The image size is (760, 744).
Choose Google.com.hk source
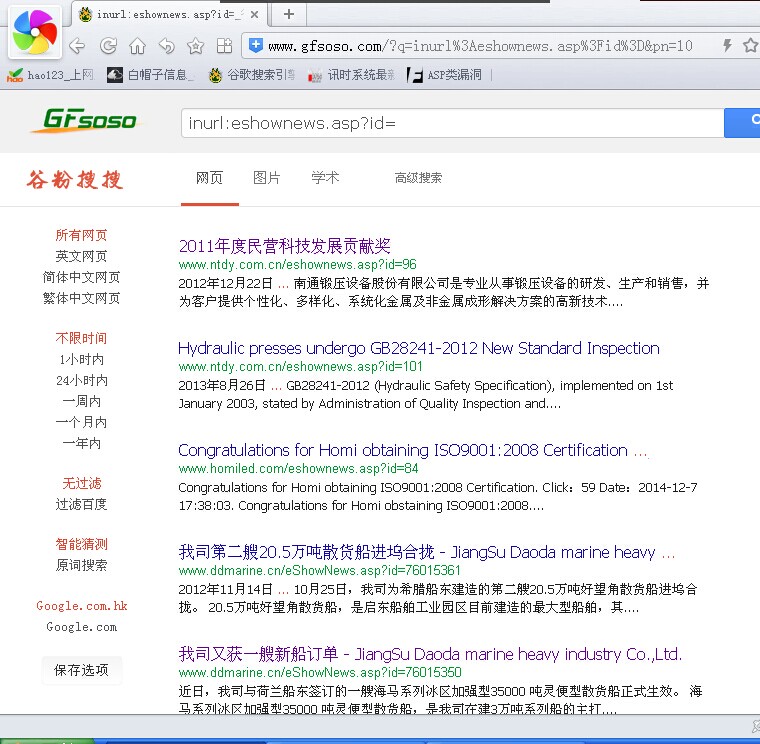pos(81,606)
